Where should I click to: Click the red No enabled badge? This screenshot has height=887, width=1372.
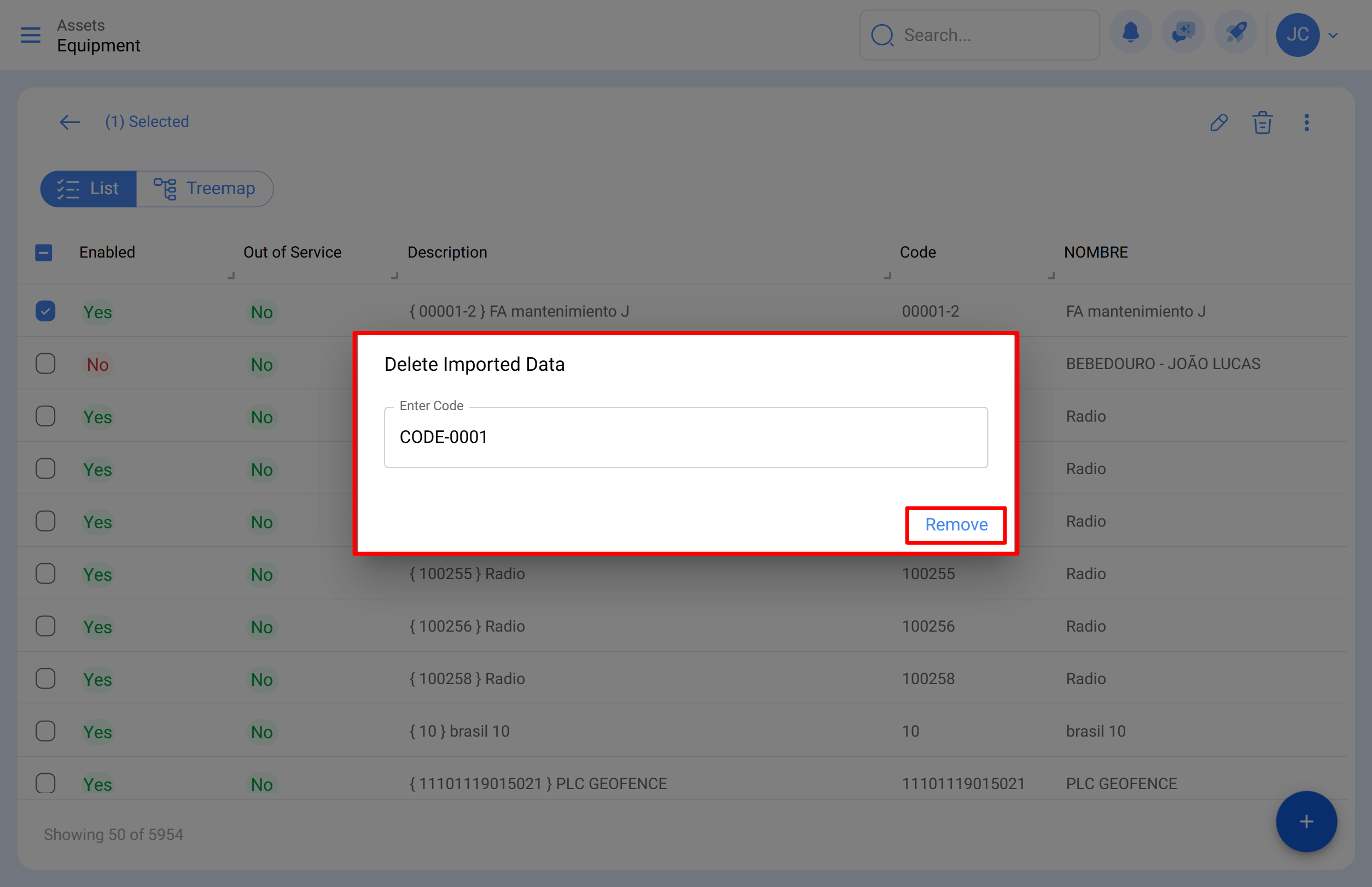point(97,365)
